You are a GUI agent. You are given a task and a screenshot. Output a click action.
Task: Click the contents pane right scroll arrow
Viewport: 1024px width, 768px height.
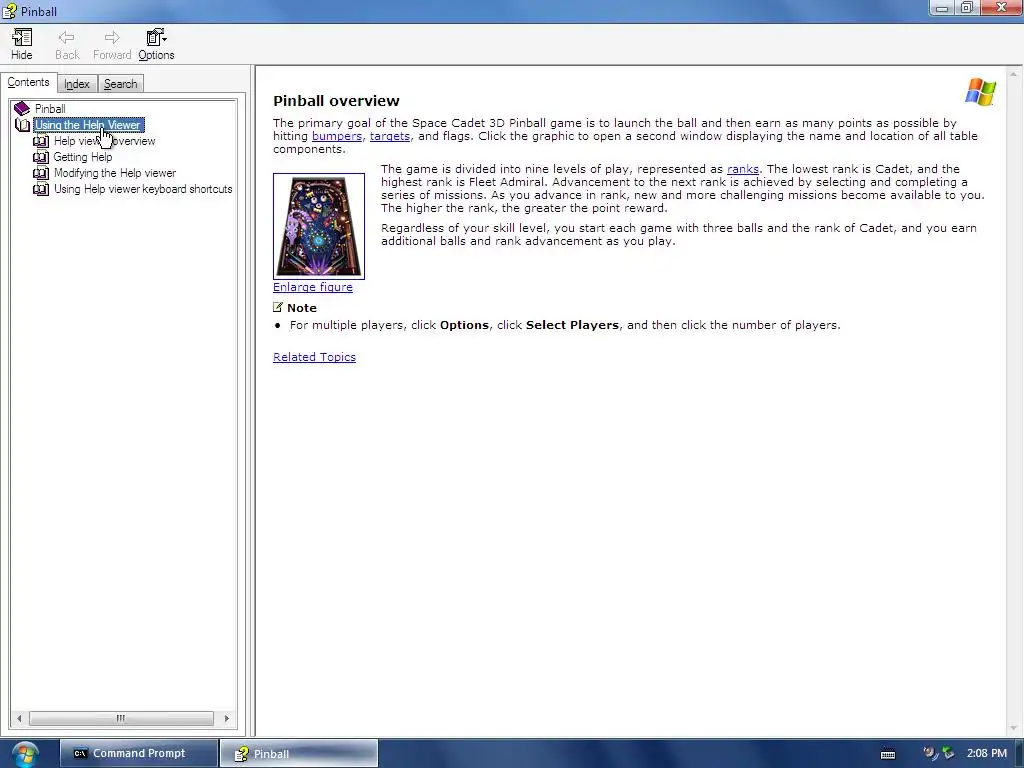click(x=227, y=718)
